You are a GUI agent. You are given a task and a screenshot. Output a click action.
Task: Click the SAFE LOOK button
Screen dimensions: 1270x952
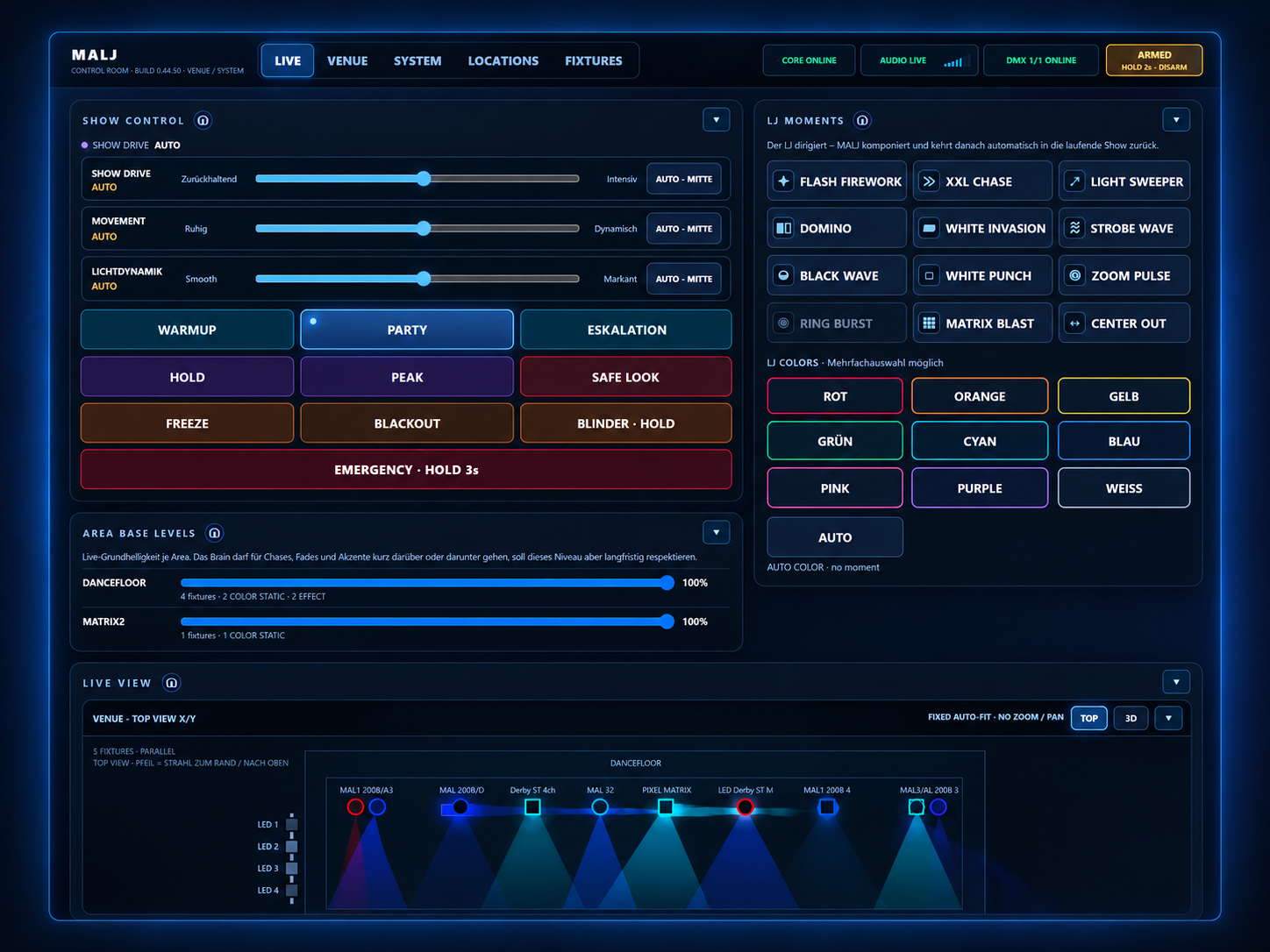click(x=626, y=377)
